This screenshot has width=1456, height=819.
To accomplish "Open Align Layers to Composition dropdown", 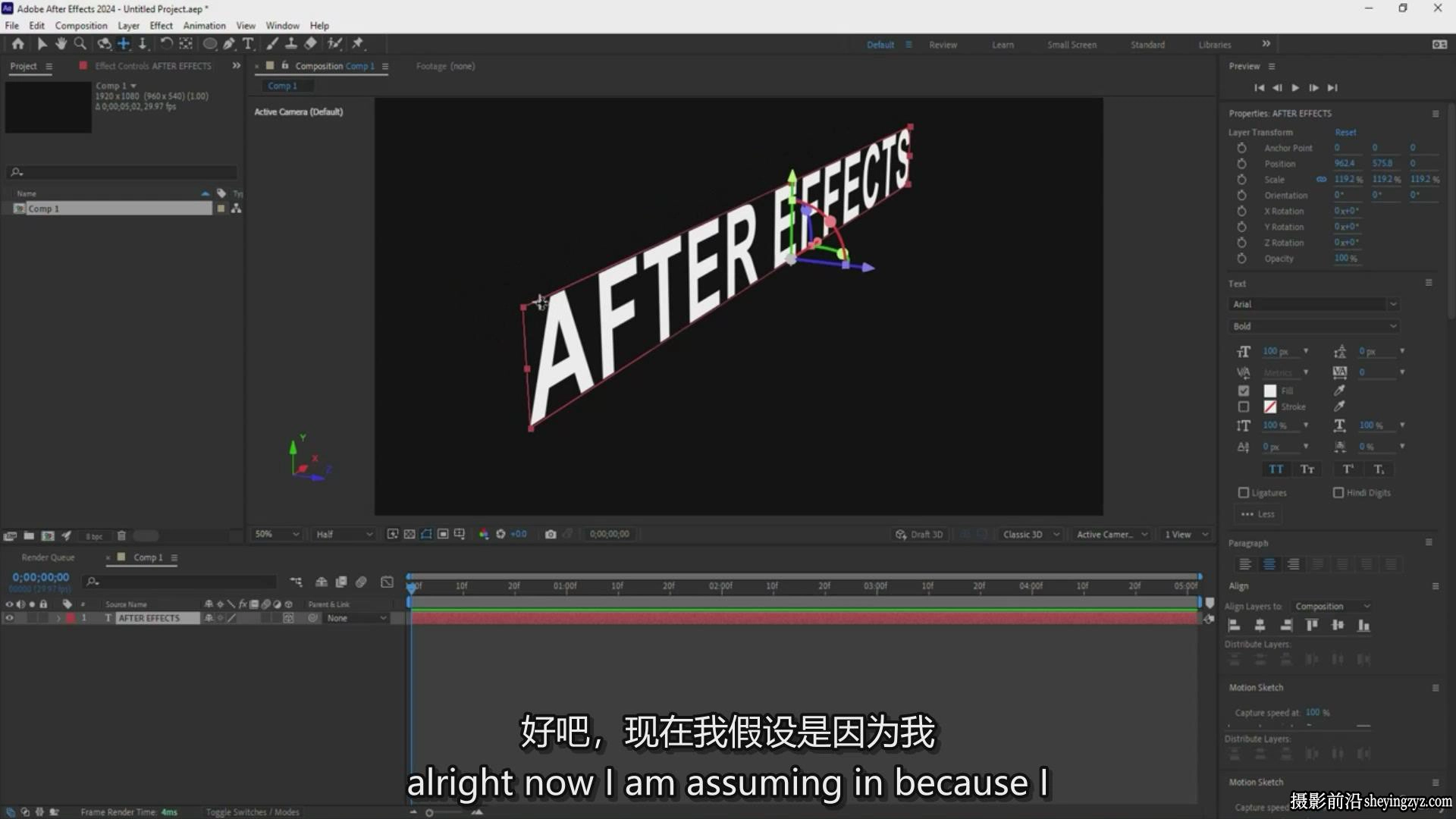I will 1332,606.
